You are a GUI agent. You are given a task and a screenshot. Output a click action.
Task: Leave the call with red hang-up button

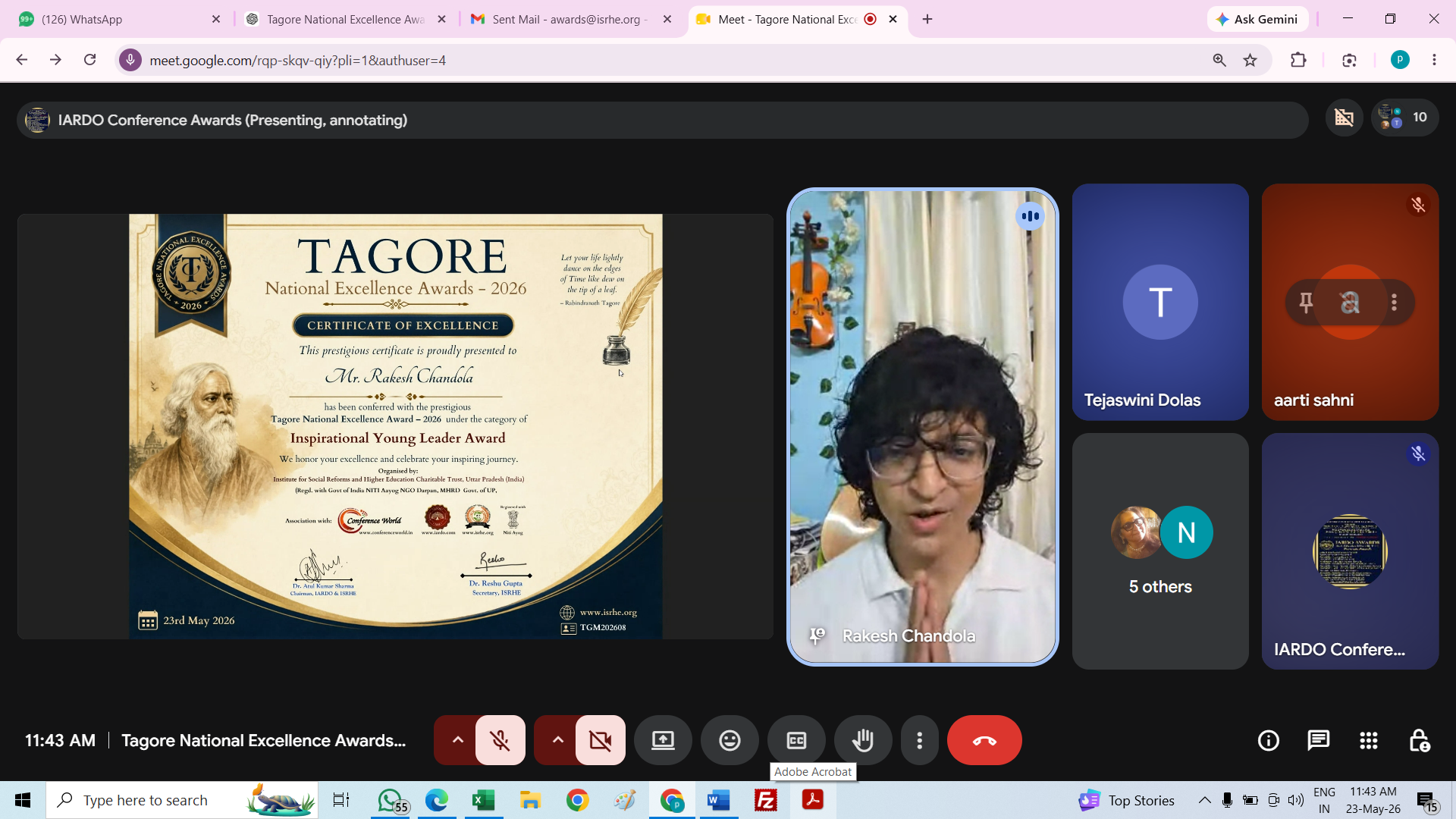tap(984, 740)
